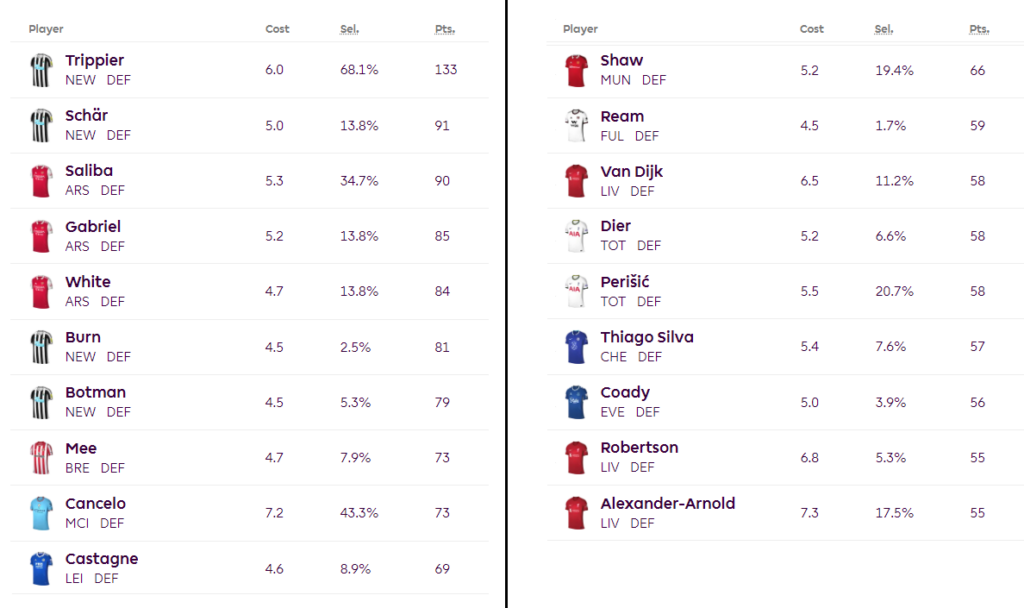1024x608 pixels.
Task: Click Castagne's blue Leicester shirt icon
Action: click(x=41, y=569)
